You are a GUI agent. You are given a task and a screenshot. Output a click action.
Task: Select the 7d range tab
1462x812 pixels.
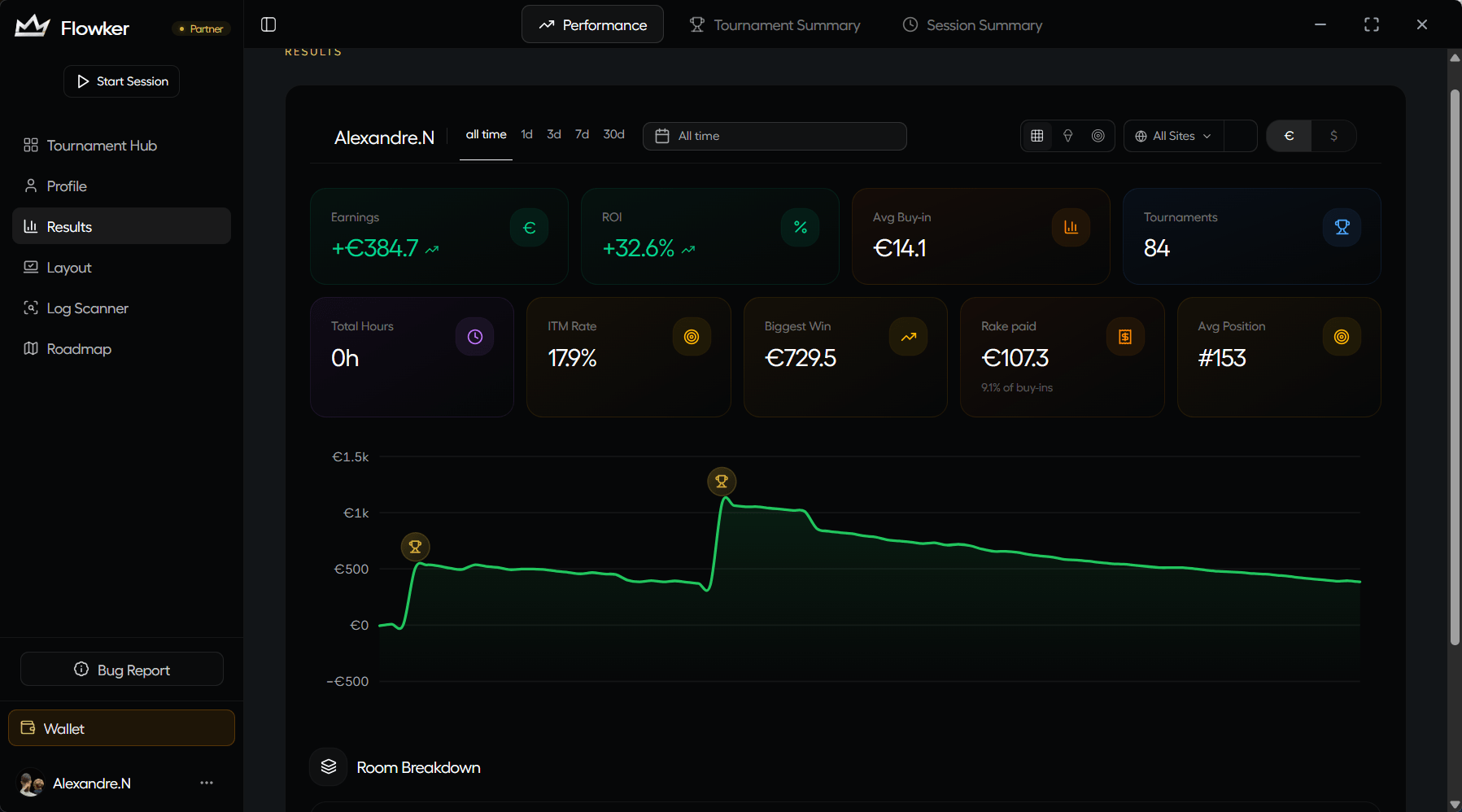(582, 134)
